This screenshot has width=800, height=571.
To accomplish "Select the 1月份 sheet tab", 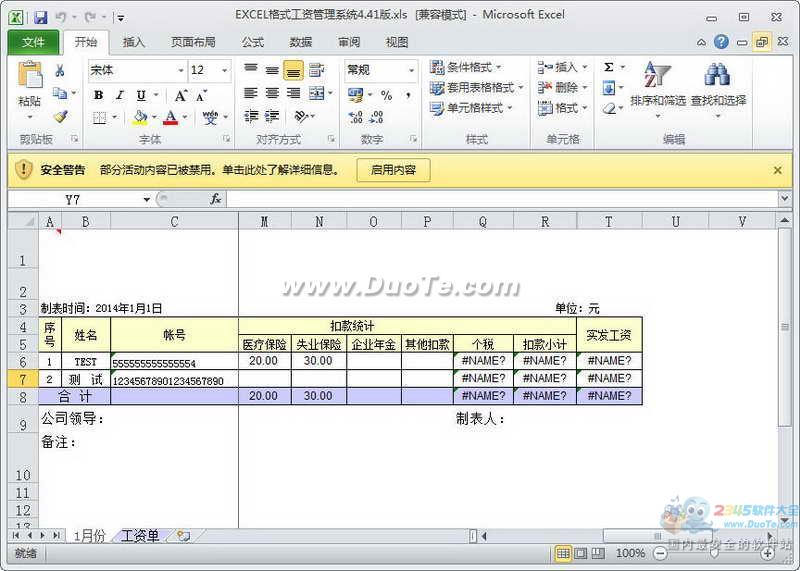I will 90,536.
